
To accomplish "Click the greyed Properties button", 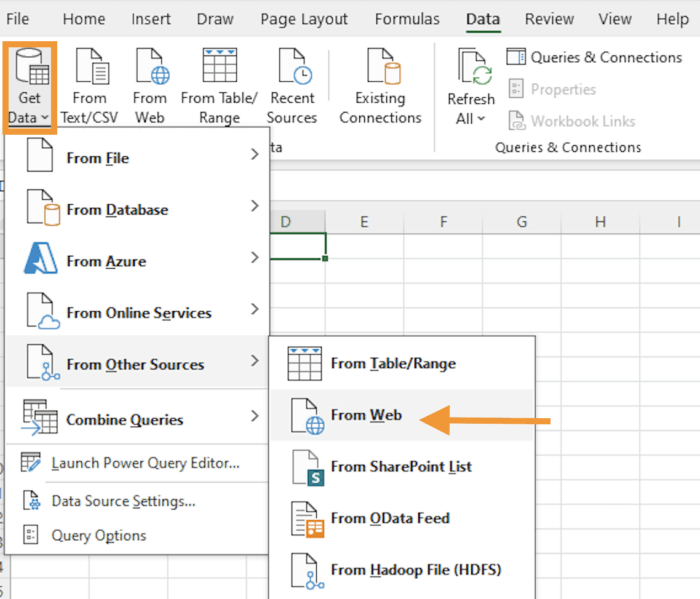I will (552, 89).
